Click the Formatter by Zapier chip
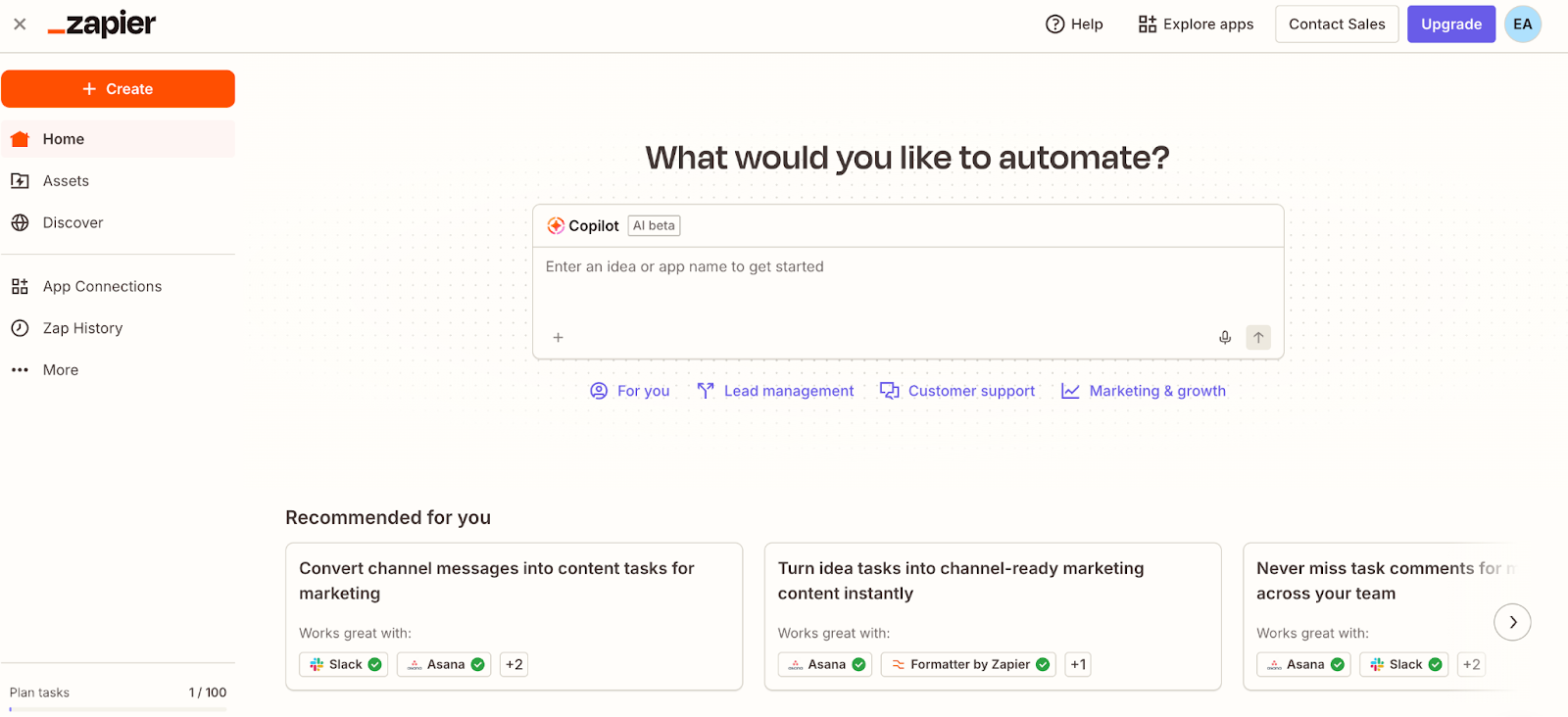Image resolution: width=1568 pixels, height=717 pixels. pyautogui.click(x=968, y=664)
